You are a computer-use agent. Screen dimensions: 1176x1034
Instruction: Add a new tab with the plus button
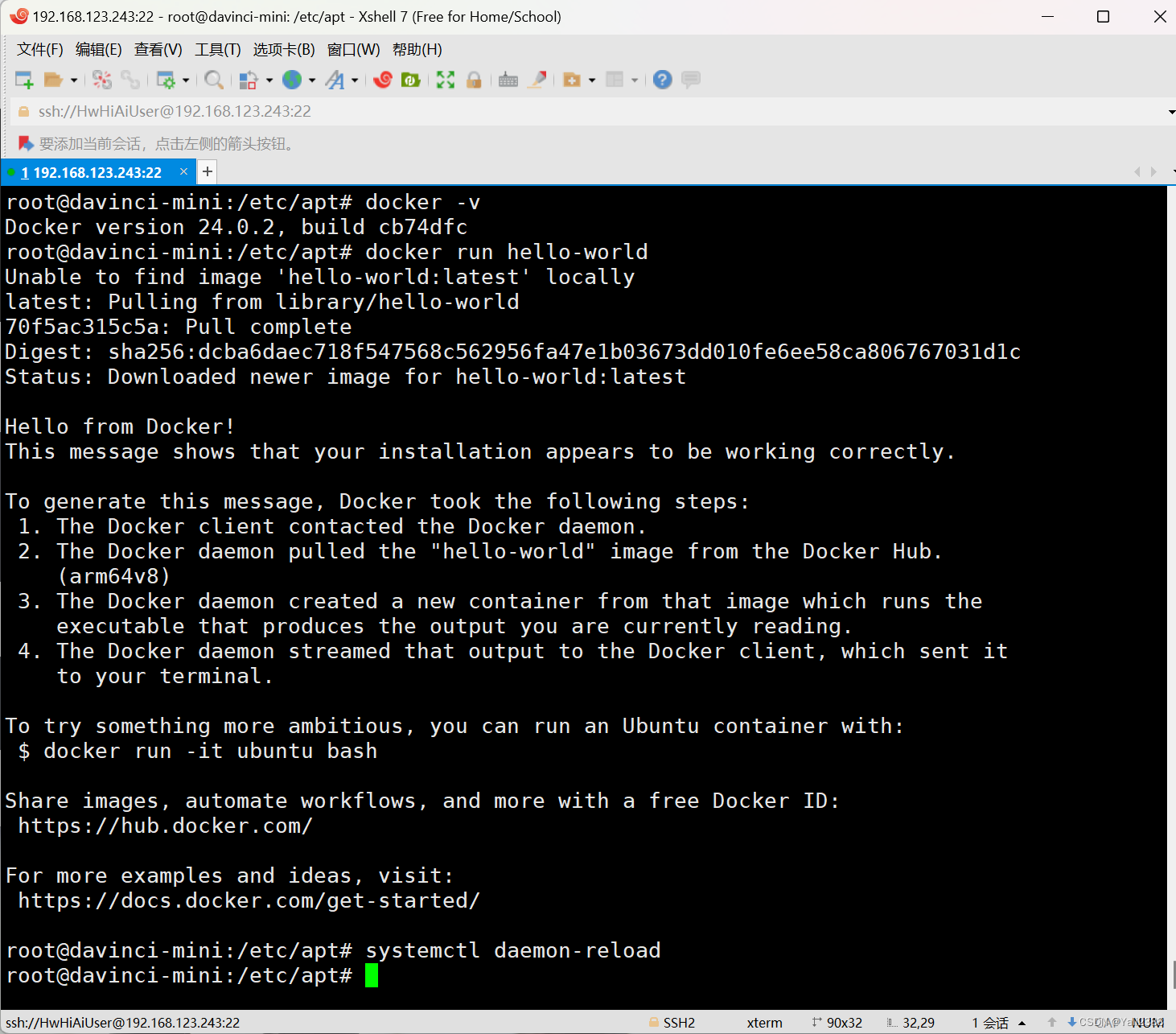tap(207, 171)
